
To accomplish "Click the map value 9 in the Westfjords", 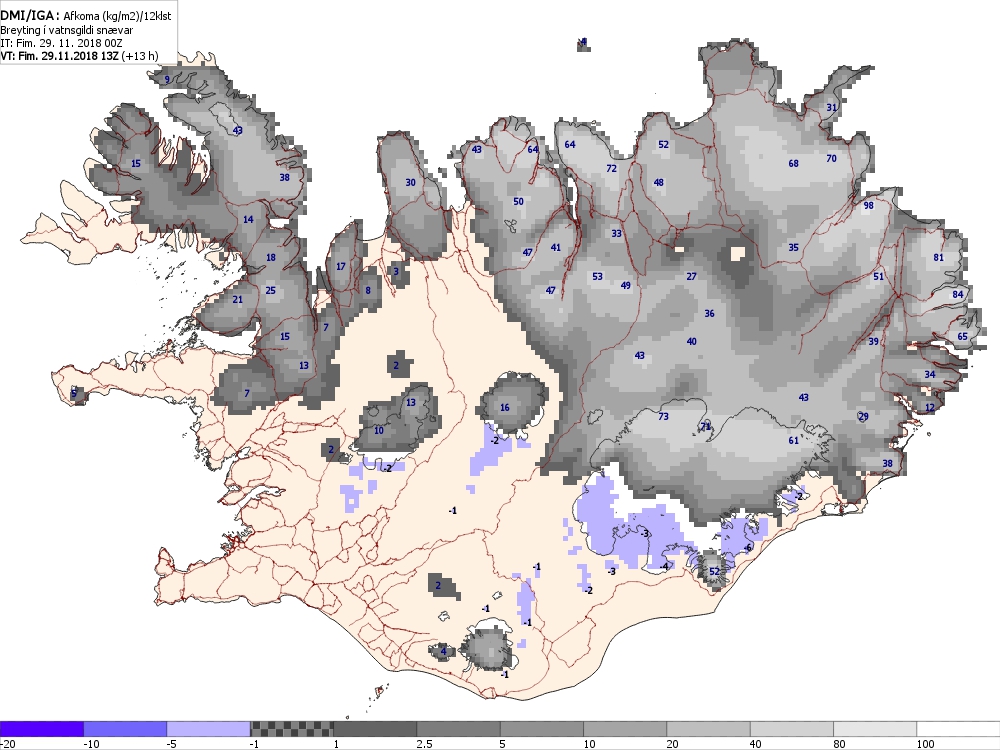I will pyautogui.click(x=167, y=79).
